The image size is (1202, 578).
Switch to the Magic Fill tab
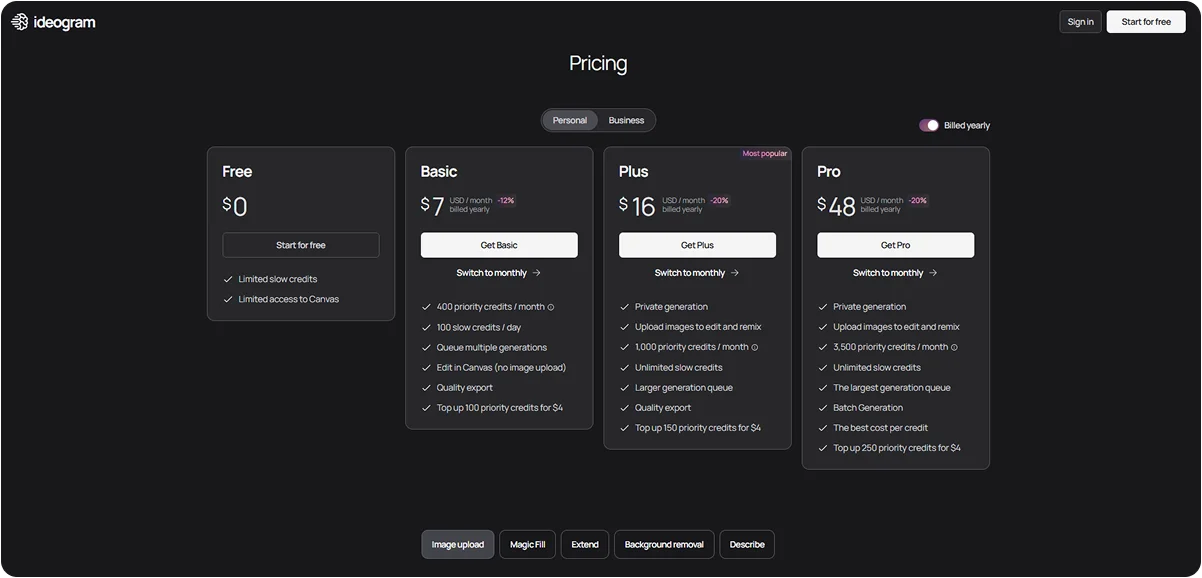(x=527, y=544)
